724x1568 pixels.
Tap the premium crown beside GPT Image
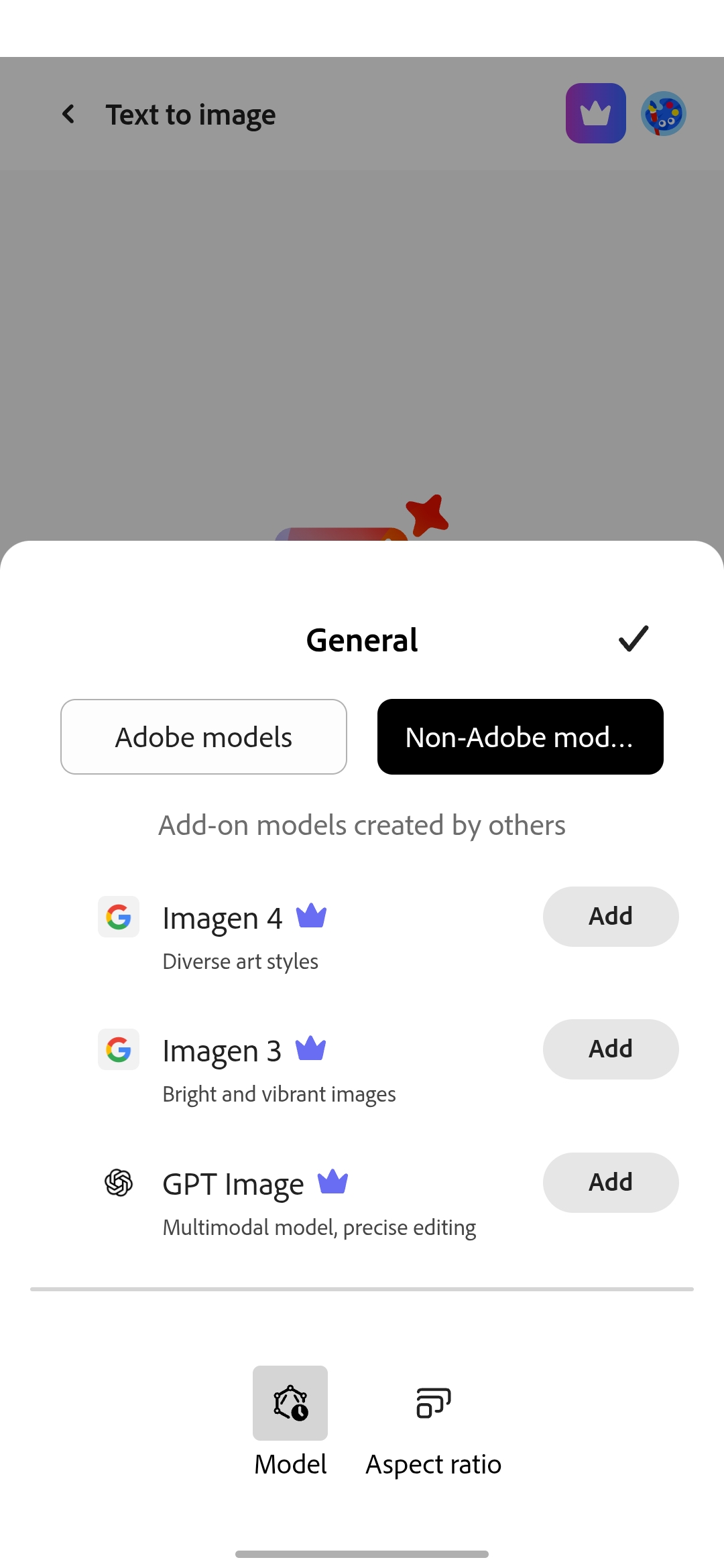click(333, 1182)
